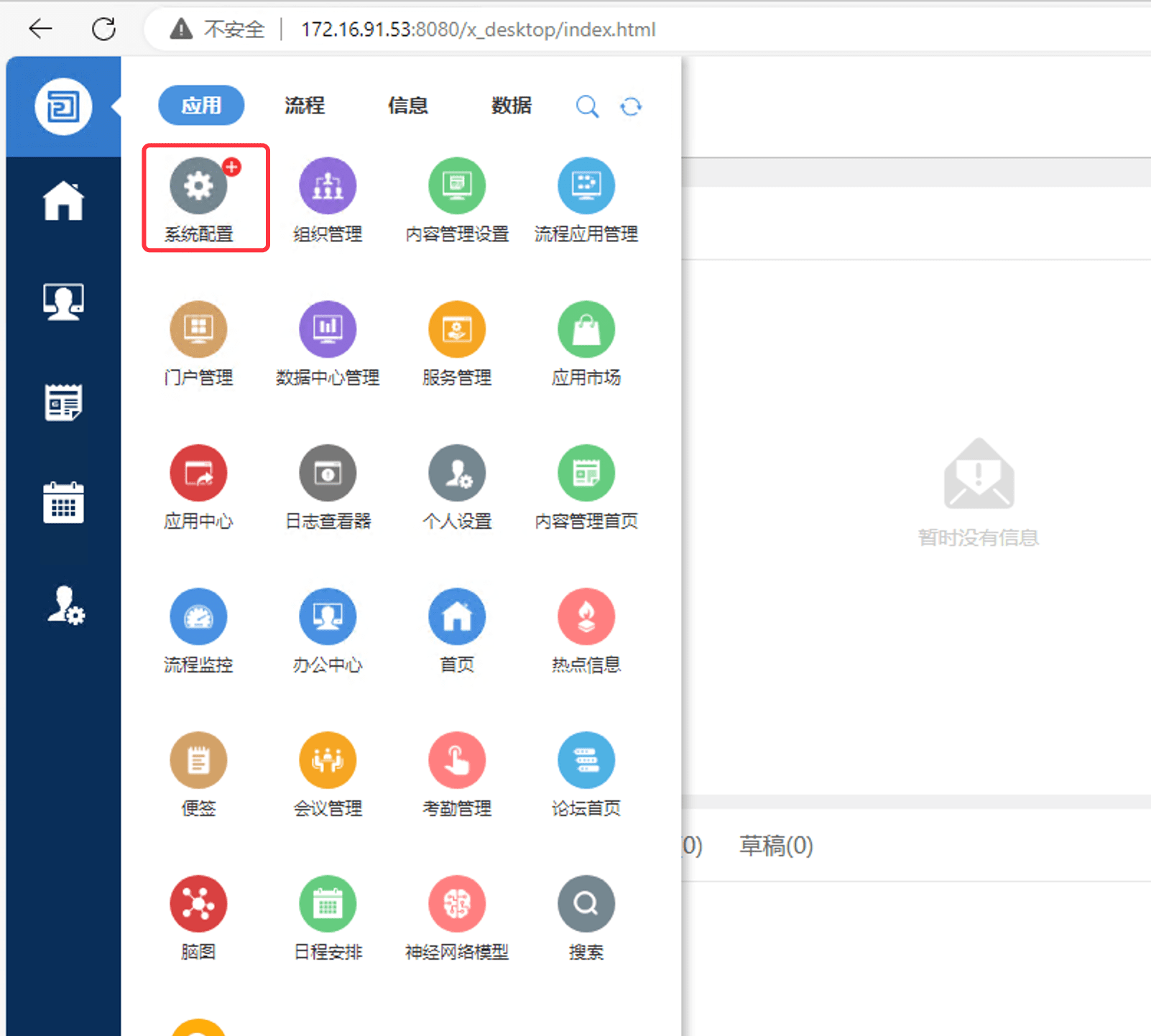This screenshot has height=1036, width=1151.
Task: Select the 信息 tab
Action: click(408, 106)
